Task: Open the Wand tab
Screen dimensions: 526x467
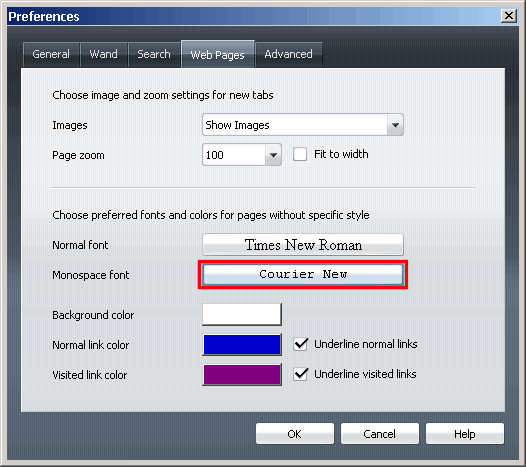Action: [104, 54]
